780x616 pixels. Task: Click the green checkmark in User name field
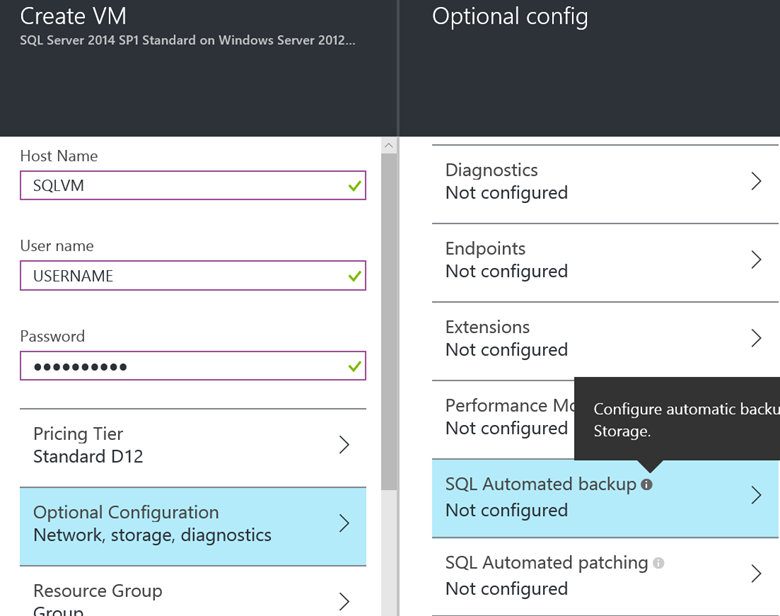coord(355,276)
